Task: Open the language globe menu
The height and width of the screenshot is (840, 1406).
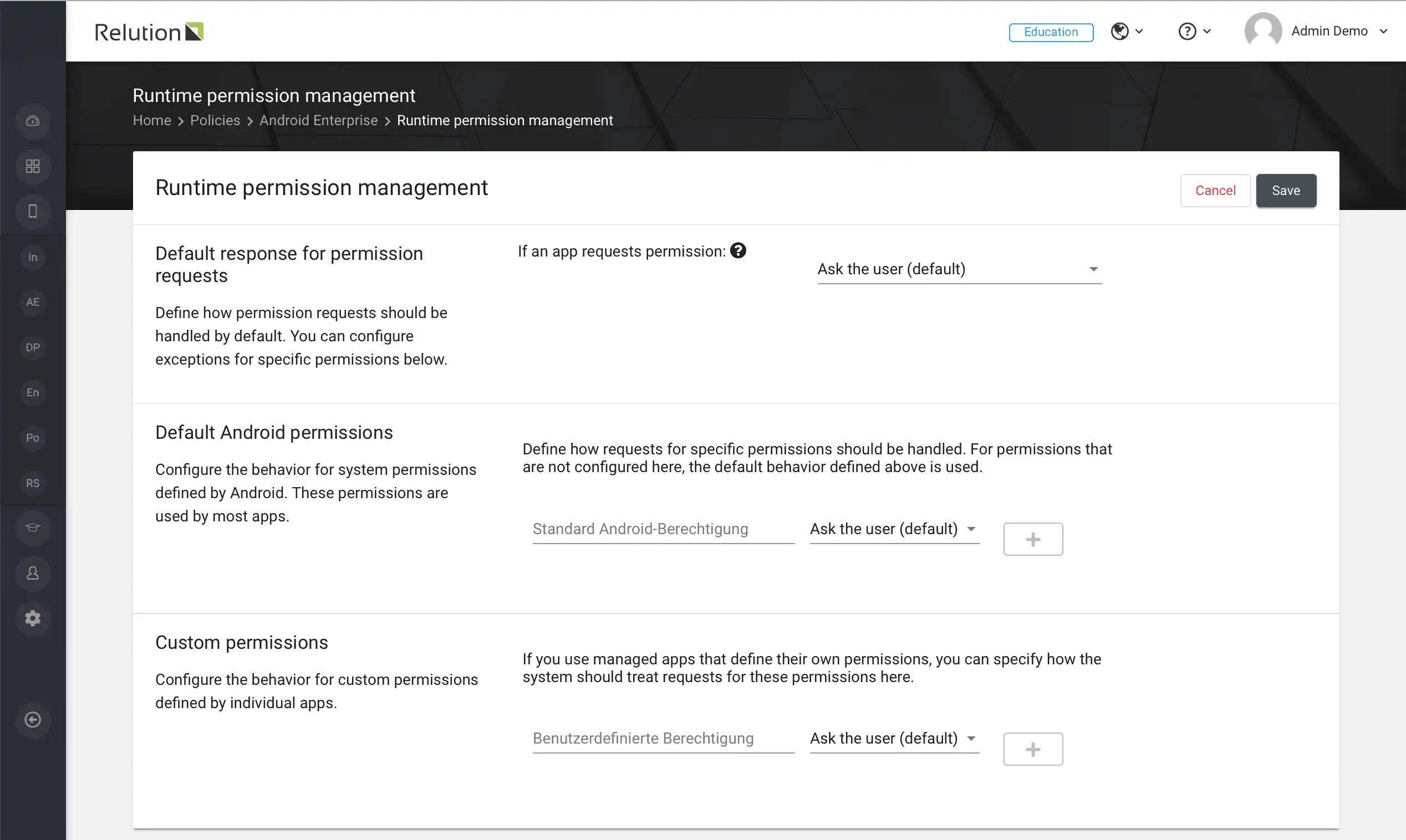Action: pos(1126,31)
